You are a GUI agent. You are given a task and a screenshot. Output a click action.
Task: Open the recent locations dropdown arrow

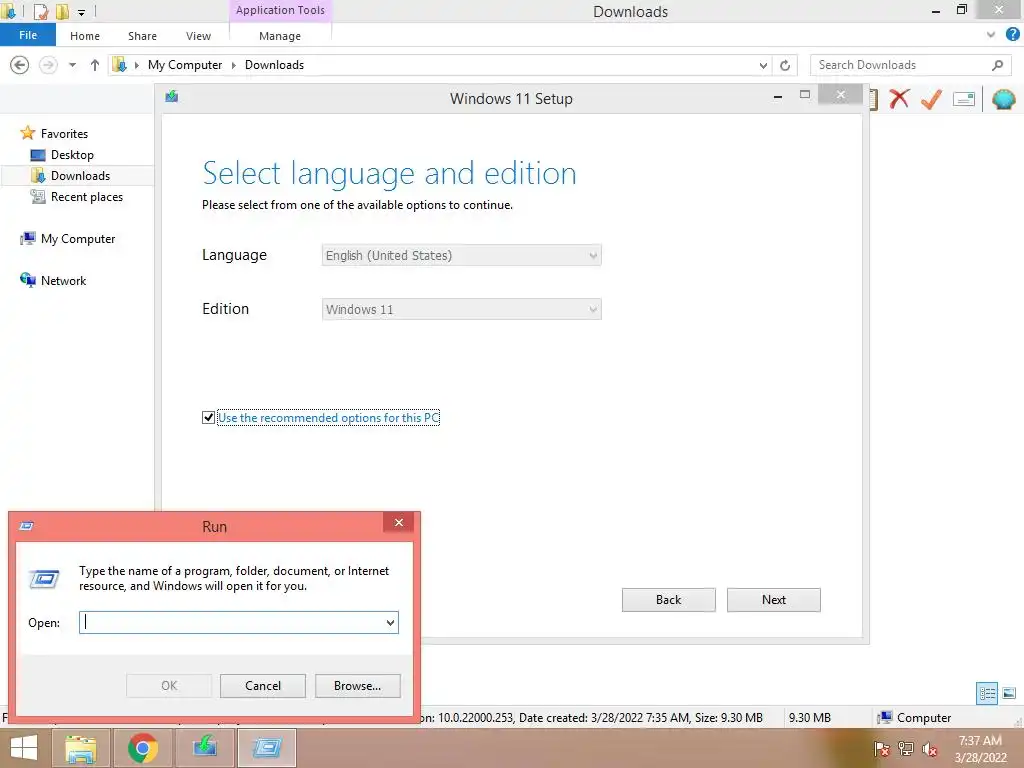pyautogui.click(x=72, y=65)
